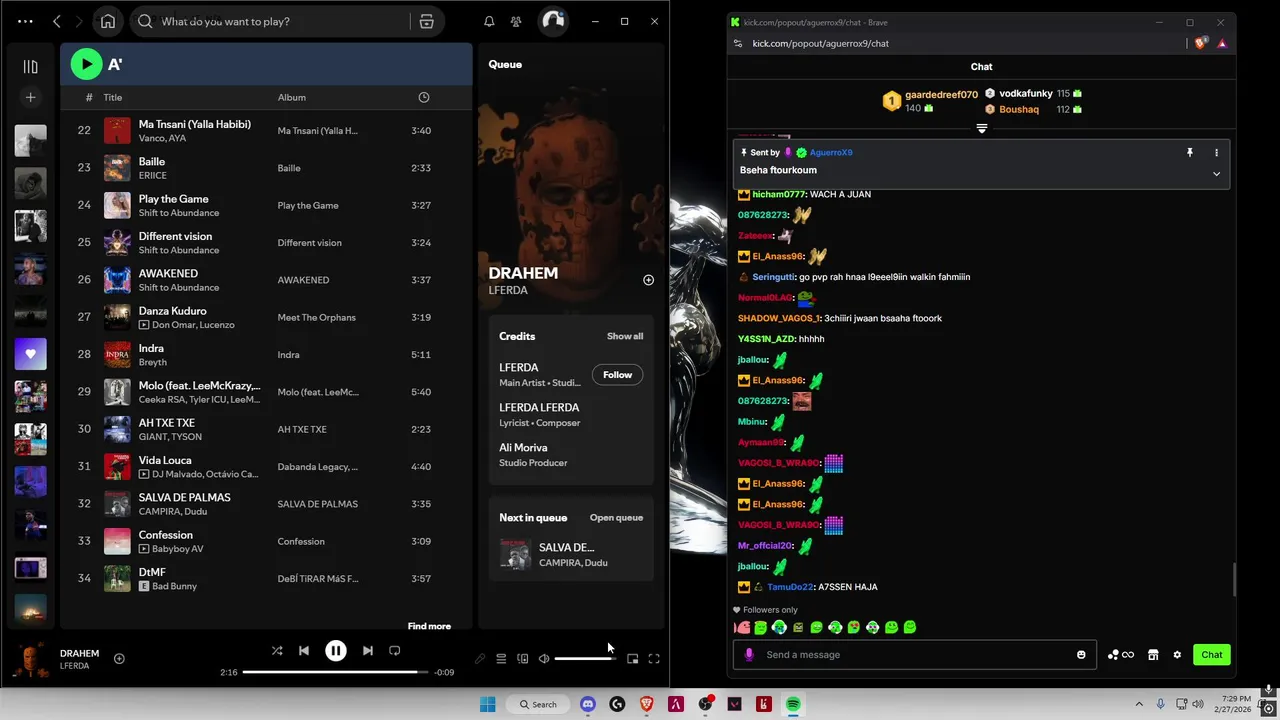Click the Windows taskbar Search box
This screenshot has width=1280, height=720.
click(538, 704)
